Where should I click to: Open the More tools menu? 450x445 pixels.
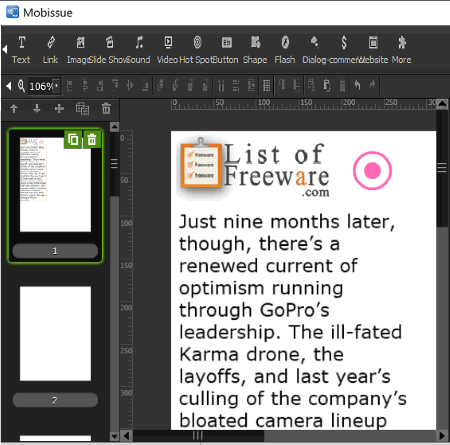402,50
